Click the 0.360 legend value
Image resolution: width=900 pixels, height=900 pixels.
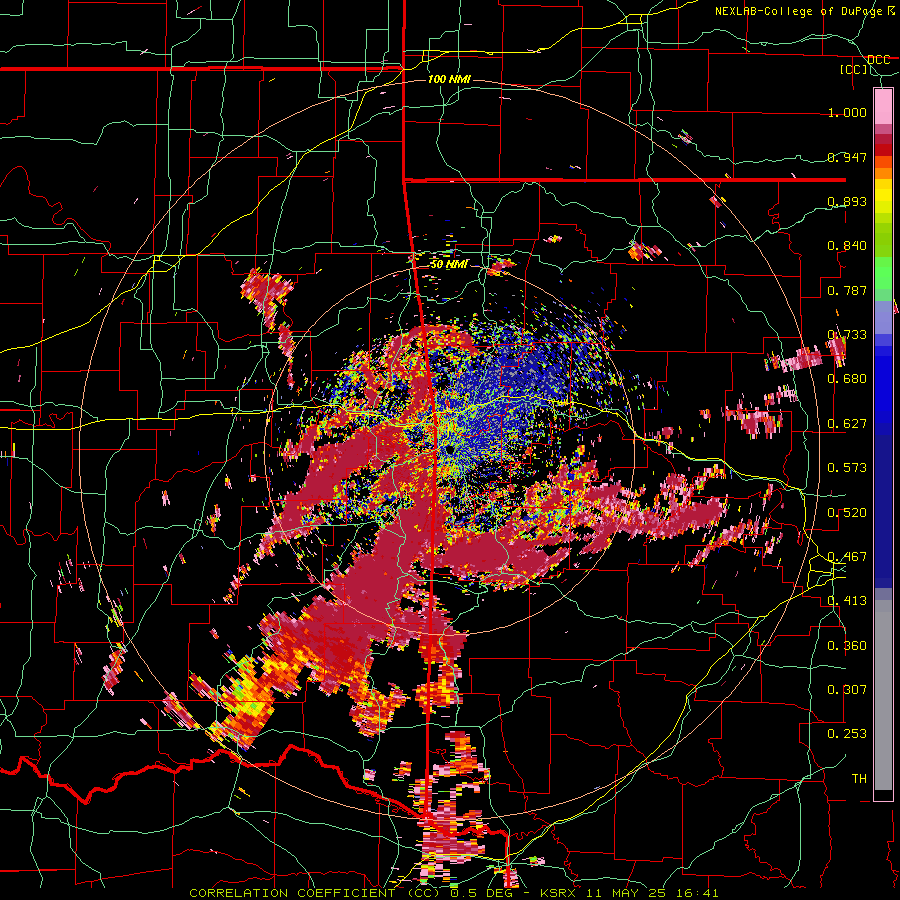pyautogui.click(x=847, y=646)
